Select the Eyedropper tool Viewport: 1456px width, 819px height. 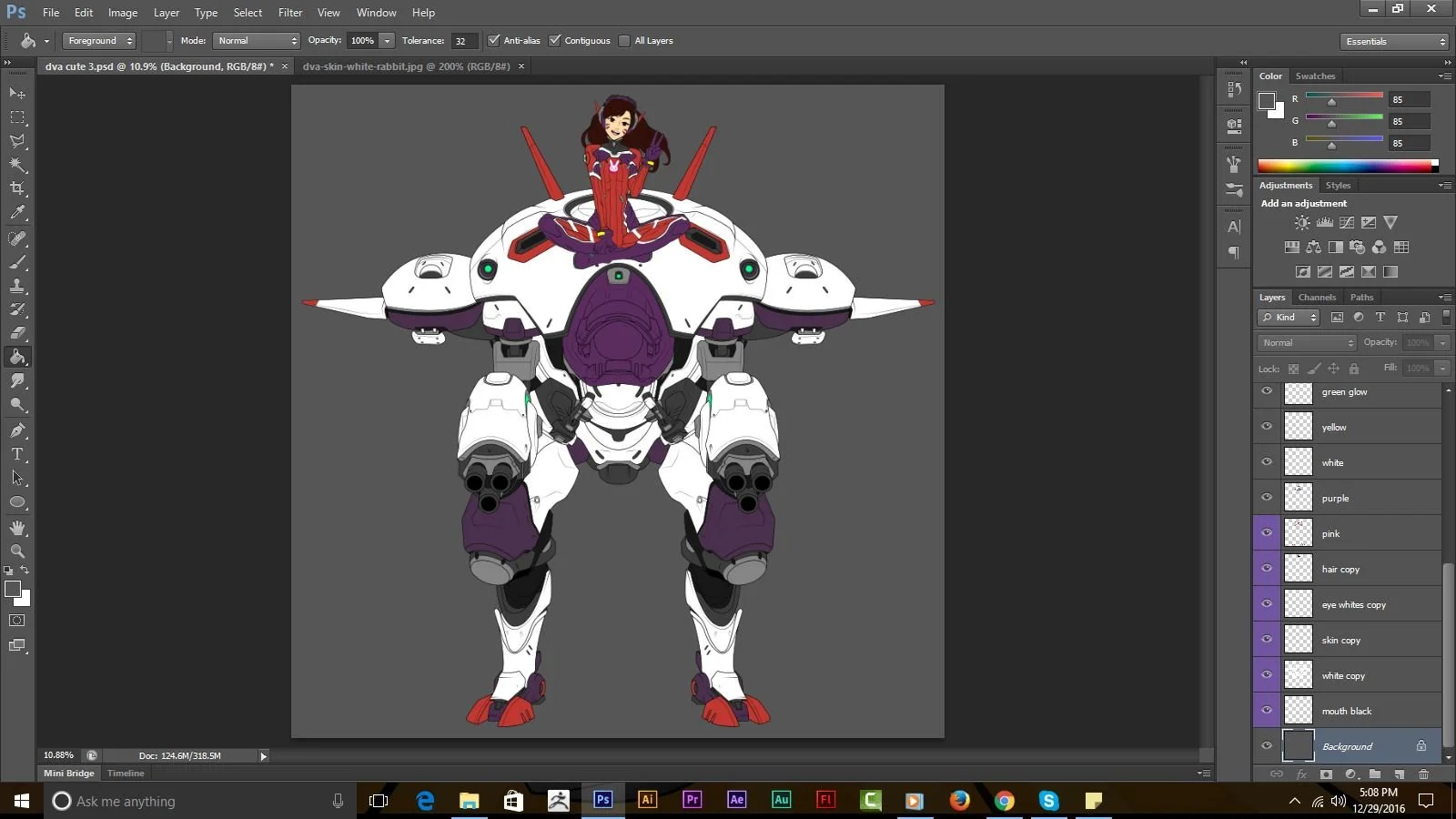(x=17, y=213)
